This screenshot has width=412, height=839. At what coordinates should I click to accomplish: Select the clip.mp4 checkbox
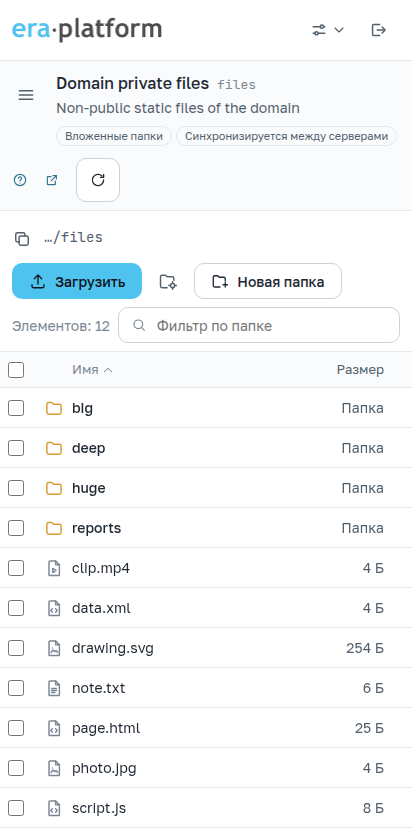[x=16, y=568]
